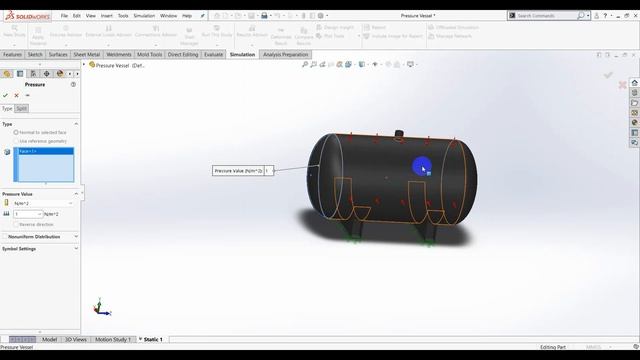Open Appearances icon in task pane
The image size is (640, 360).
[x=634, y=122]
